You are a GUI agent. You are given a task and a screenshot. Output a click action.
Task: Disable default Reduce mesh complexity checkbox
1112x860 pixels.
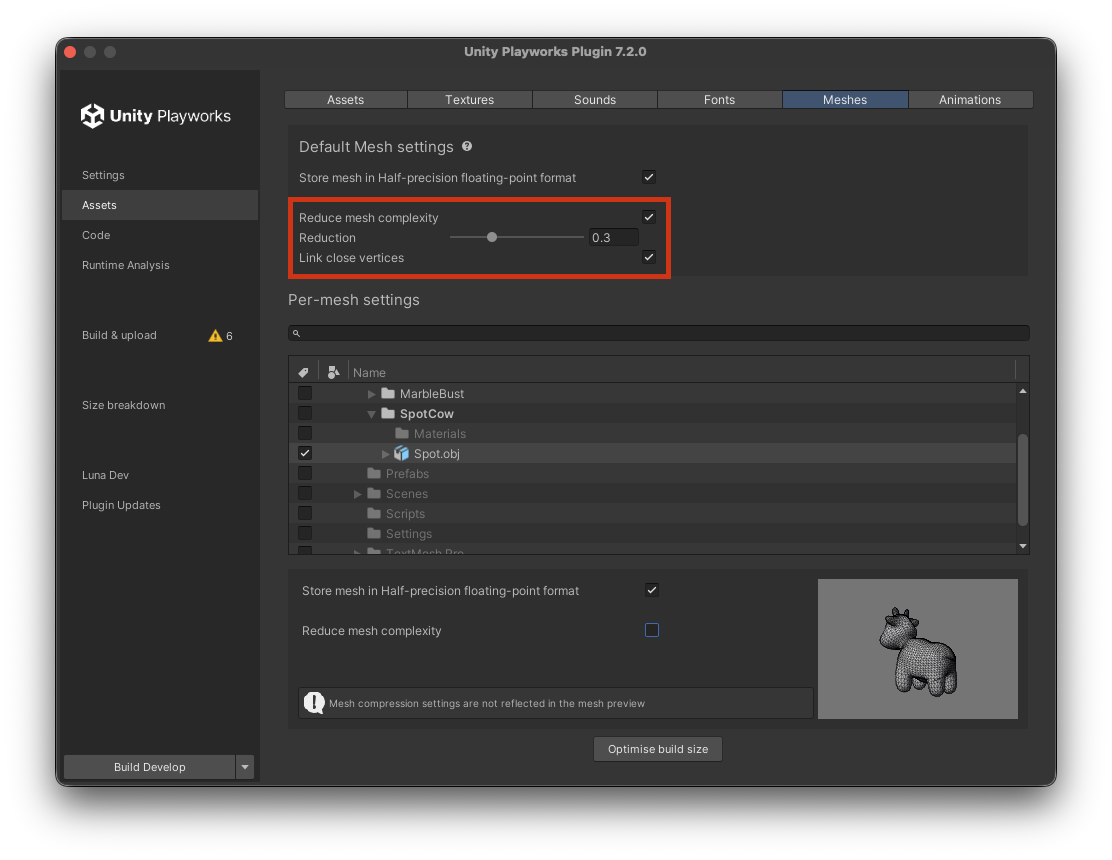(x=649, y=217)
